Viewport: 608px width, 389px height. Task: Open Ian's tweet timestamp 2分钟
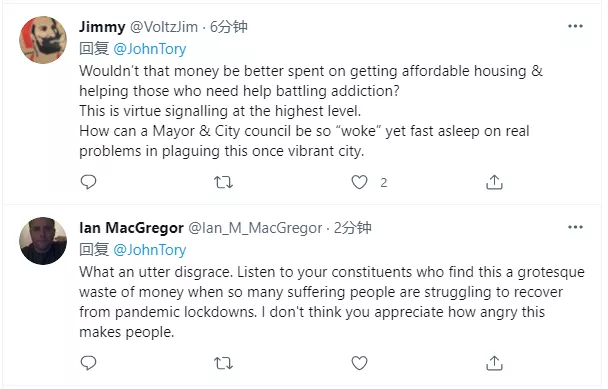[x=352, y=228]
